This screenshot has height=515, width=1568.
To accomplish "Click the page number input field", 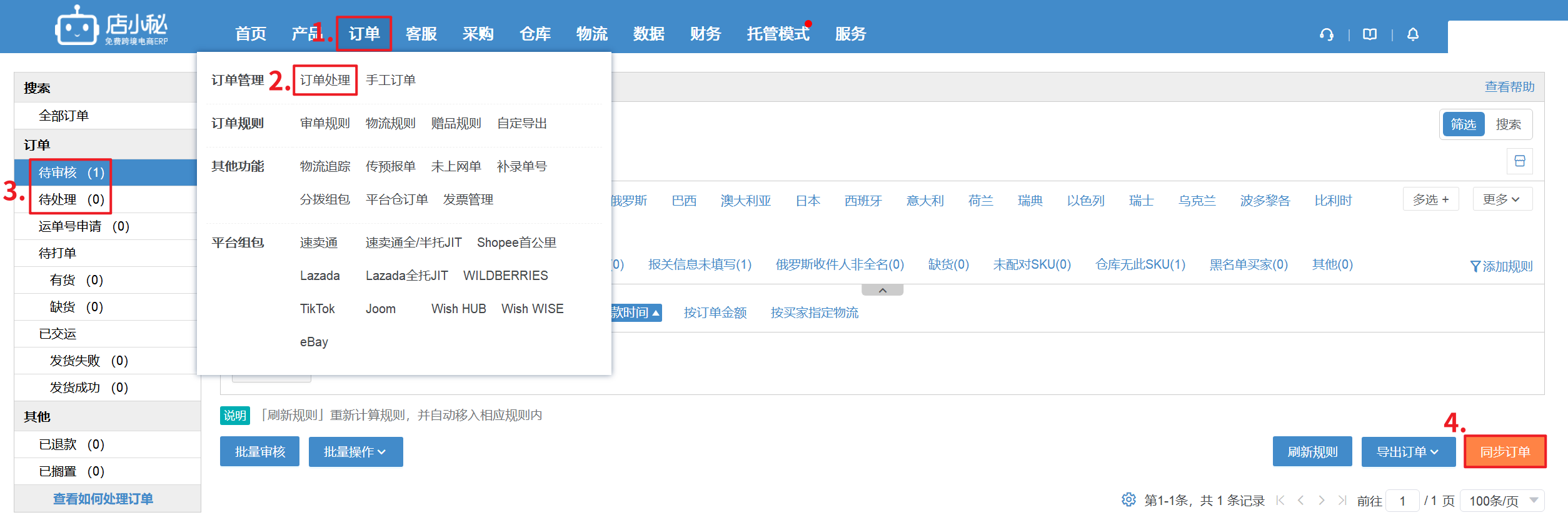I will point(1402,501).
